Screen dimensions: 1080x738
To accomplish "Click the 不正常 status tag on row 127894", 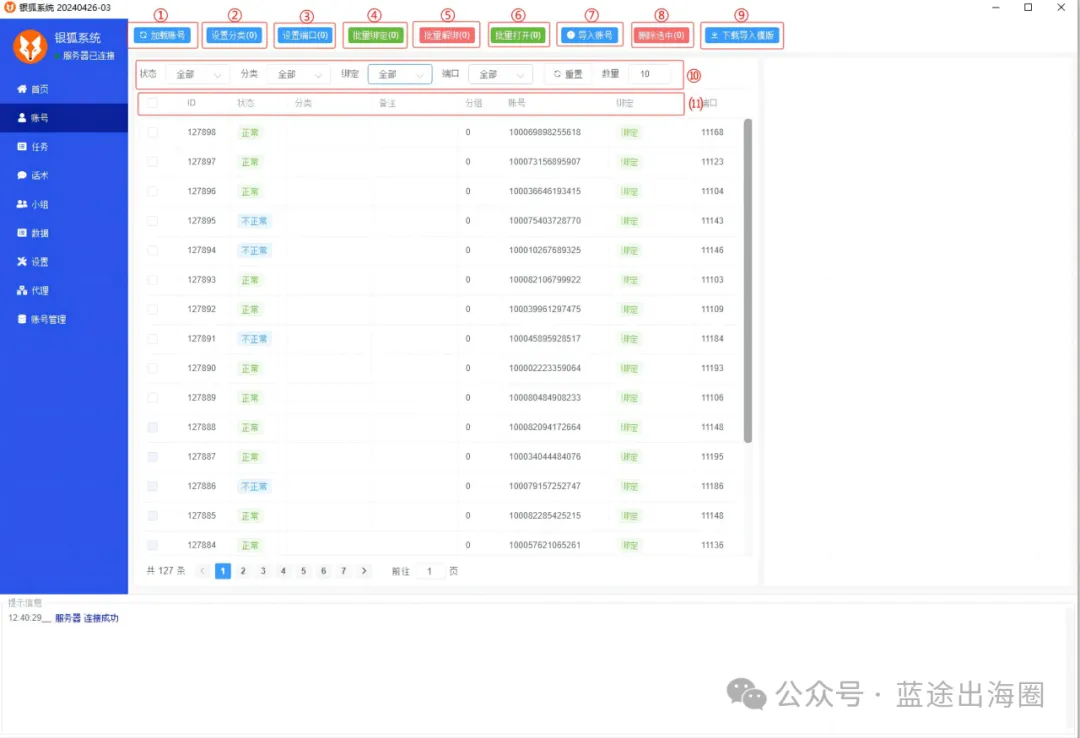I will click(x=254, y=251).
